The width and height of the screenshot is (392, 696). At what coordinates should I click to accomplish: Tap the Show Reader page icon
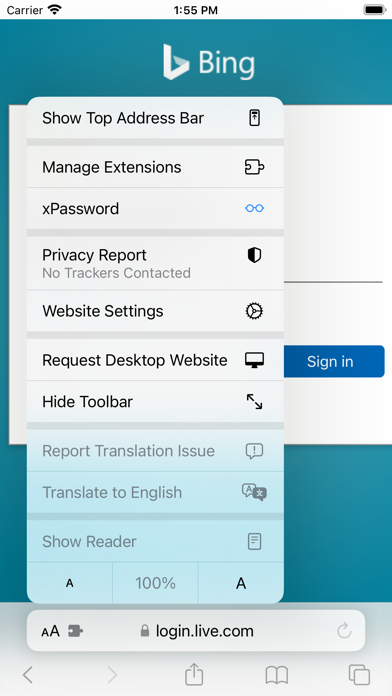point(254,542)
